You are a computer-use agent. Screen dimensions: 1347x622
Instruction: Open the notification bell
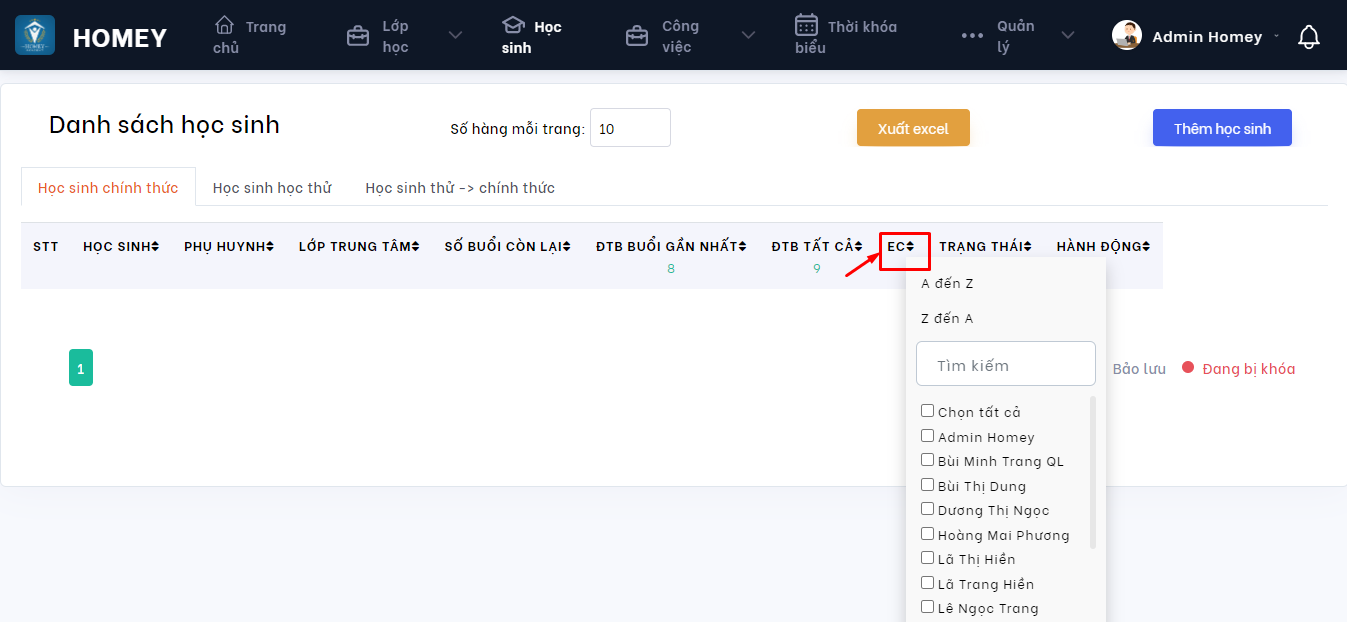click(x=1308, y=37)
